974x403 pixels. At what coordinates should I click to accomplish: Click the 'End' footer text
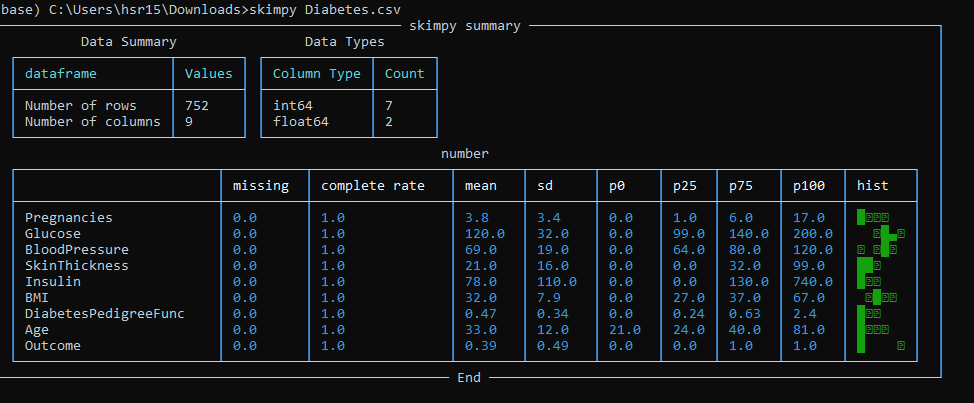click(x=469, y=378)
